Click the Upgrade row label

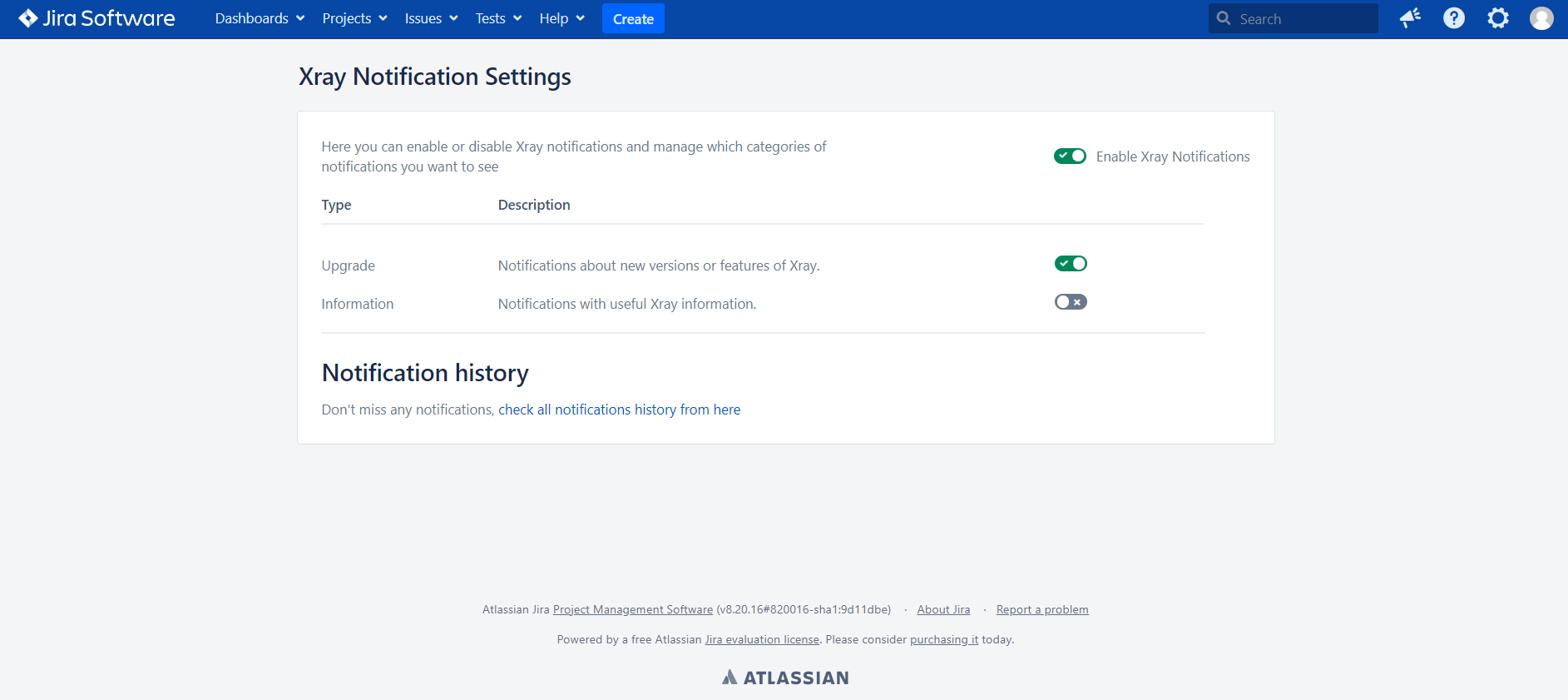click(348, 266)
